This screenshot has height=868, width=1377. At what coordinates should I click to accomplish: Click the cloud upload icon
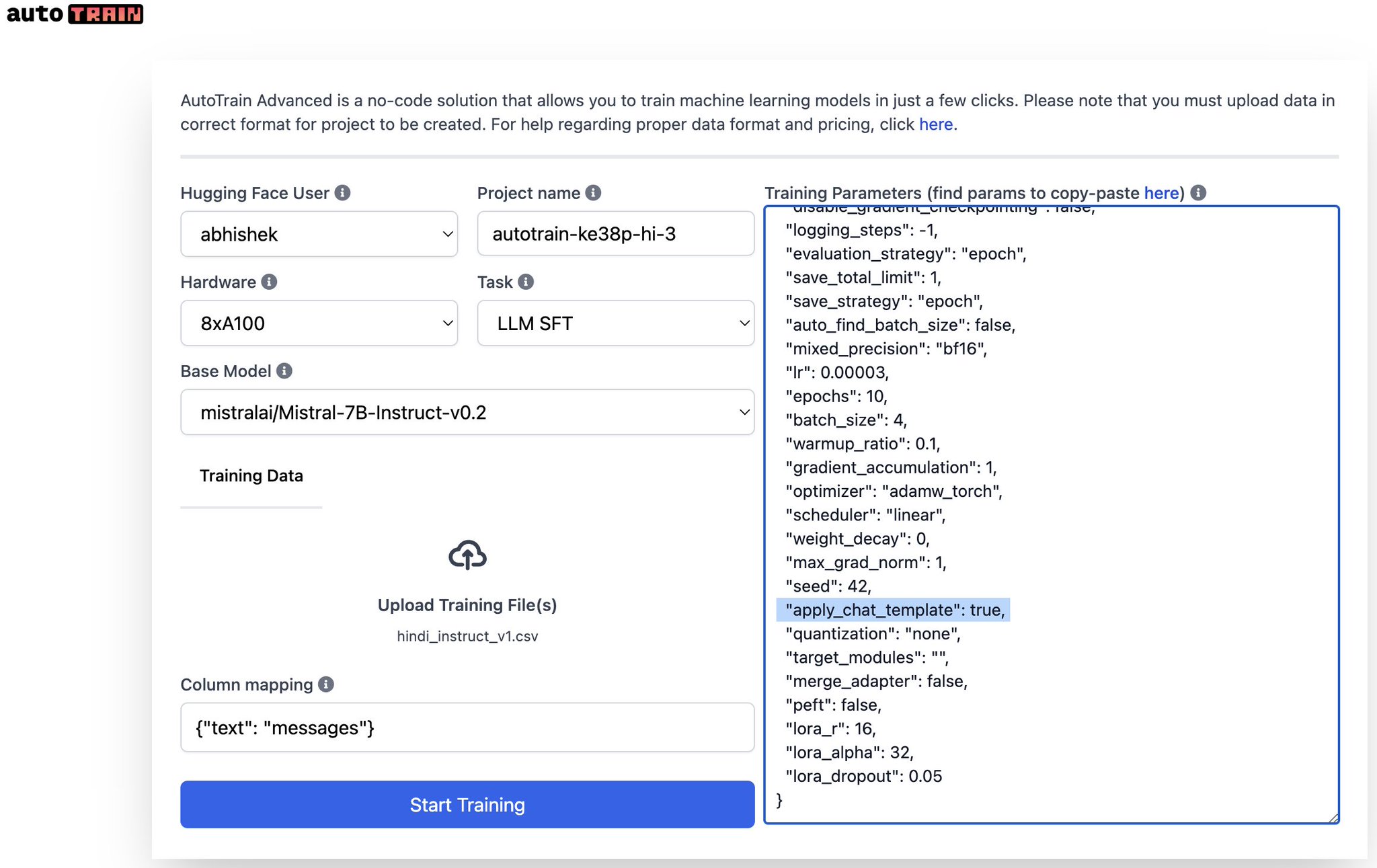467,555
